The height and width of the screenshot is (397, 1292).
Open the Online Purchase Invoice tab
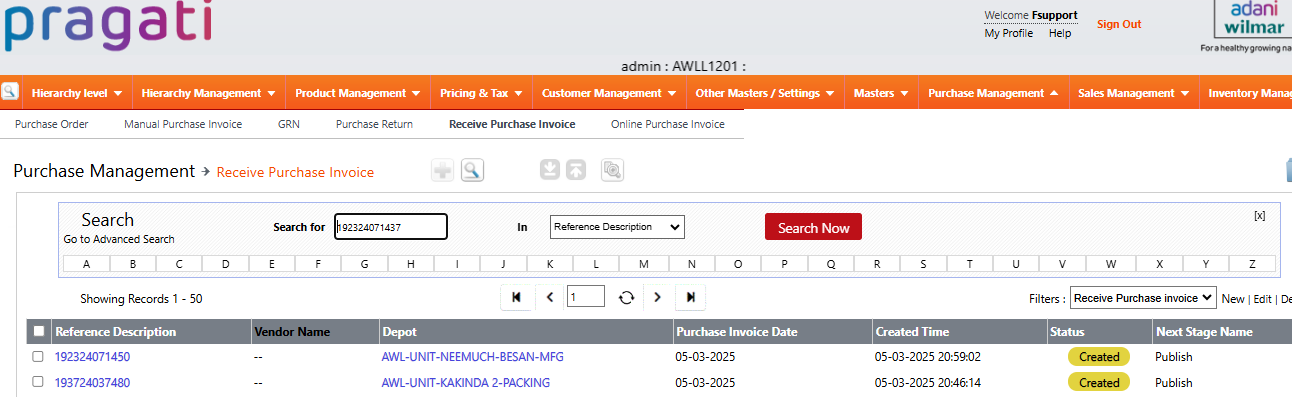[x=668, y=125]
